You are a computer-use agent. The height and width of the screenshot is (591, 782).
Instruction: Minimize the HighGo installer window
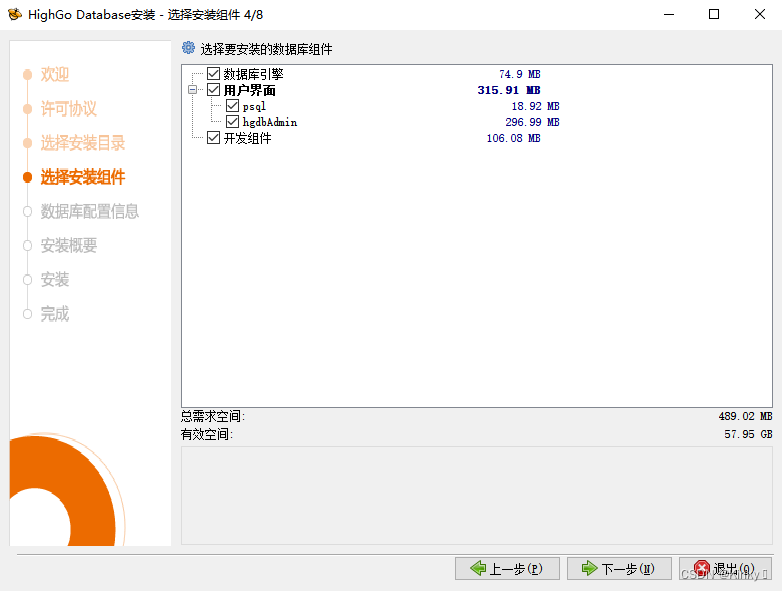click(669, 14)
